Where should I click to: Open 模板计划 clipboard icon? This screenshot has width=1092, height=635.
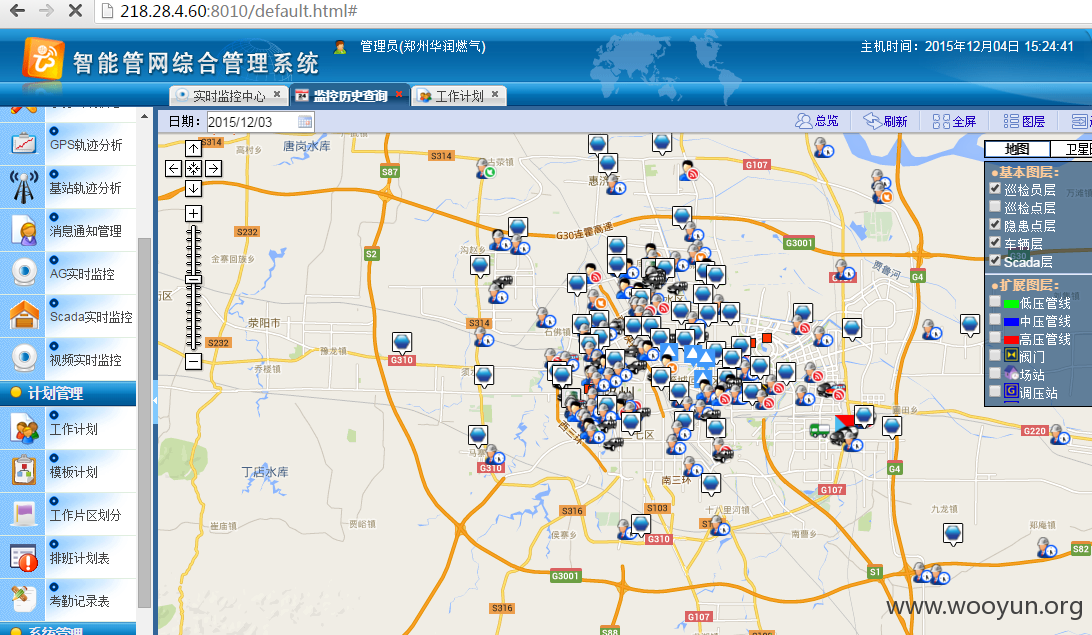point(24,471)
